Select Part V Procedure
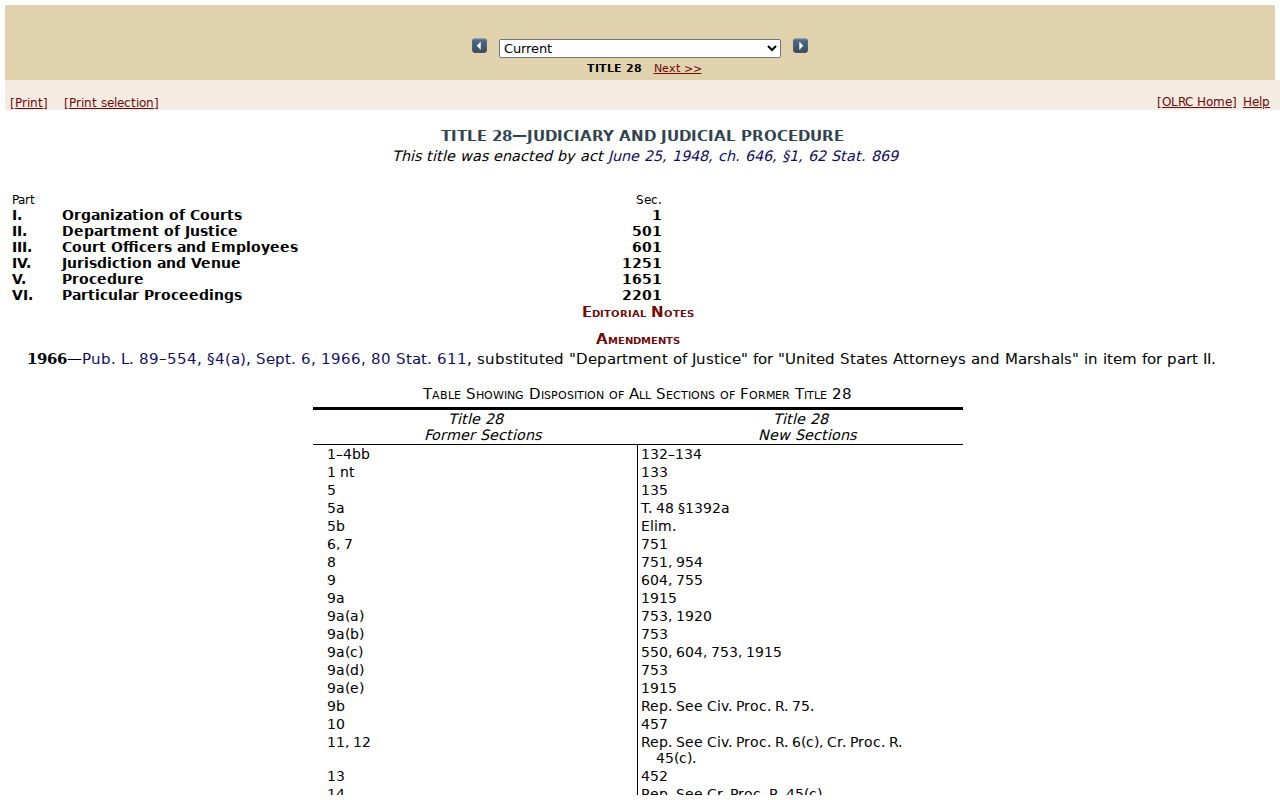The height and width of the screenshot is (800, 1280). click(102, 279)
